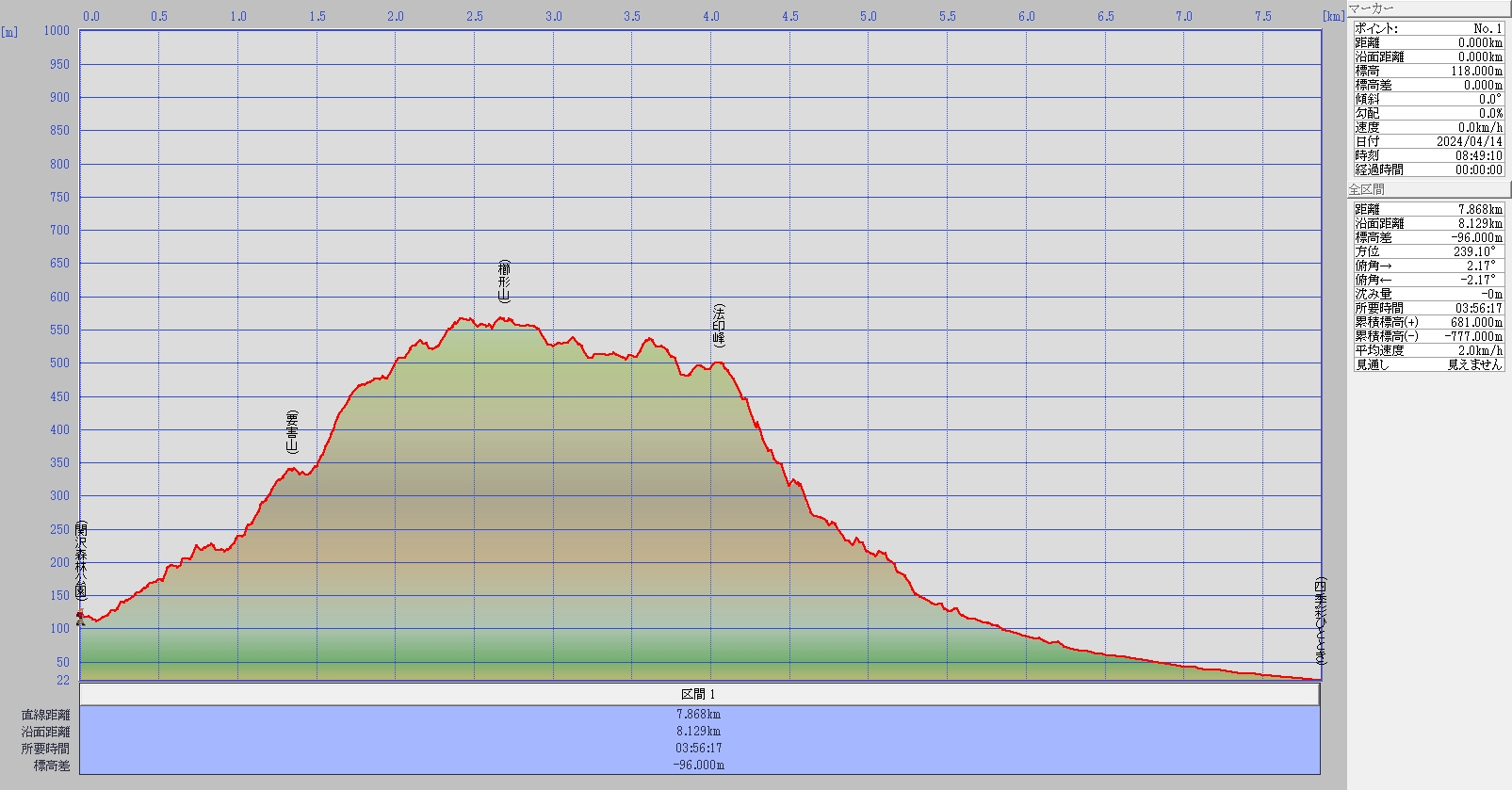The image size is (1512, 790).
Task: Click the 時刻 row showing 08:49:10
Action: (x=1428, y=155)
